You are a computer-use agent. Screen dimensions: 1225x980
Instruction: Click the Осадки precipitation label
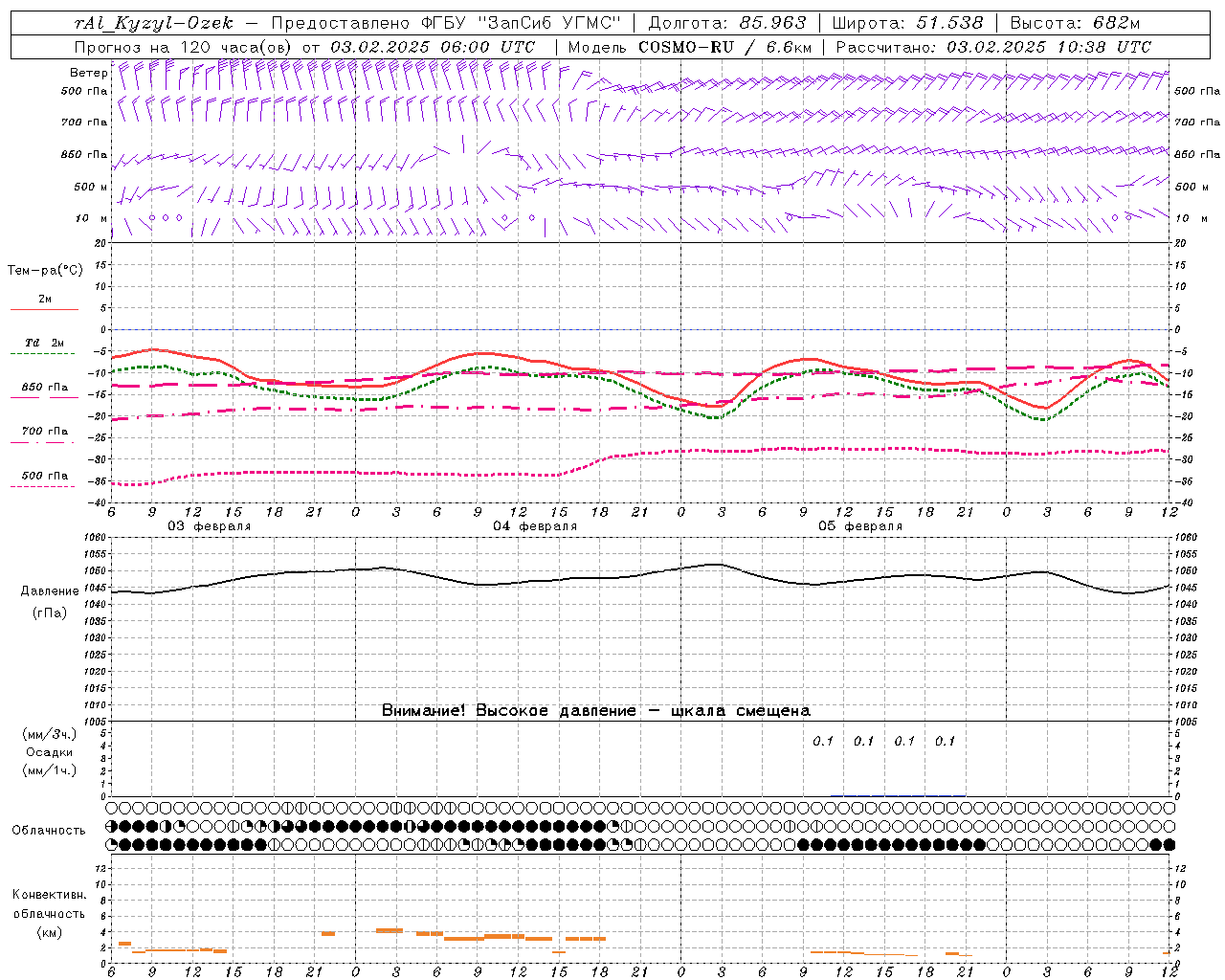50,752
